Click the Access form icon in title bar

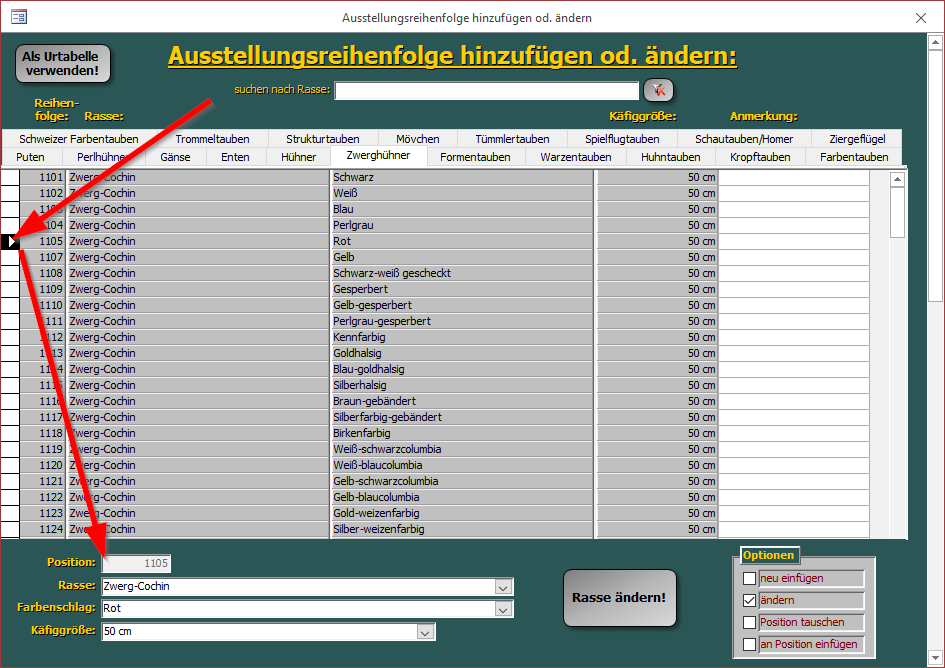[18, 17]
